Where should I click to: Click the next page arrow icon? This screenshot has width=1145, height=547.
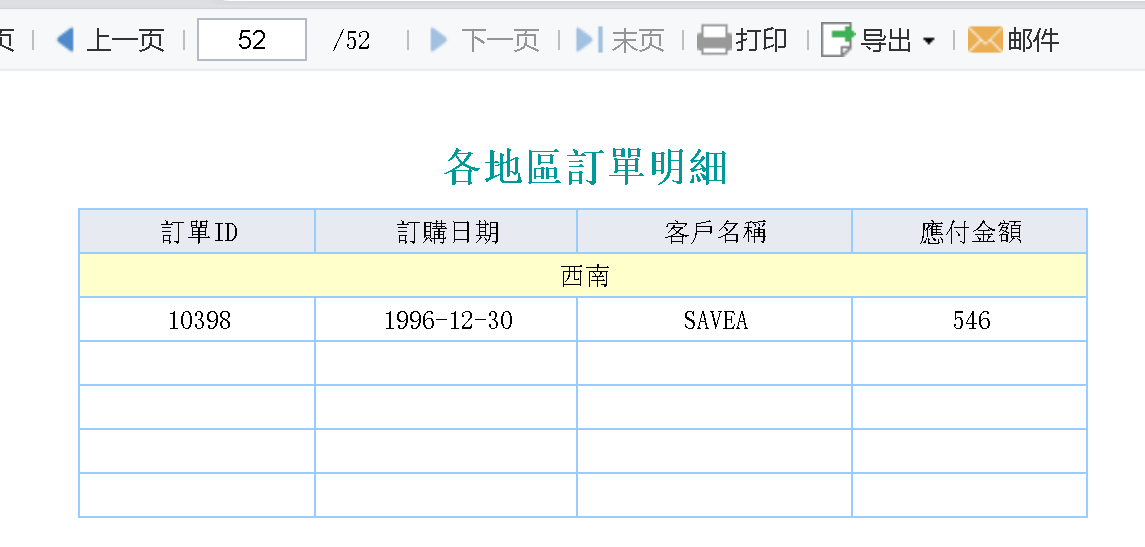click(x=438, y=40)
